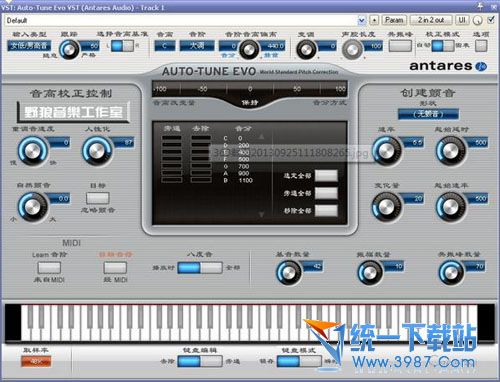Viewport: 500px width, 382px height.
Task: Click the amplitude amount knob showing 10
Action: 370,273
